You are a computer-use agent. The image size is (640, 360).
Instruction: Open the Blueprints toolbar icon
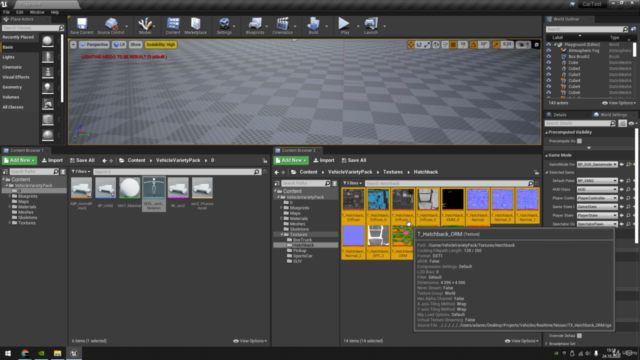[x=255, y=25]
